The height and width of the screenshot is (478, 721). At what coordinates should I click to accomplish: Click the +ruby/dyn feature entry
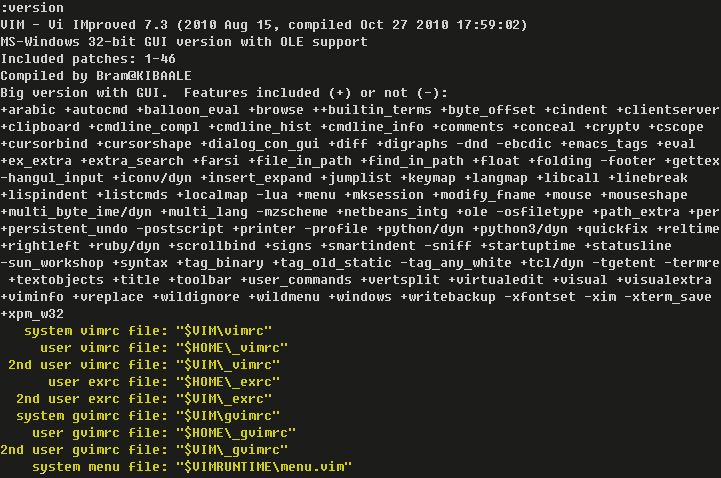point(124,246)
